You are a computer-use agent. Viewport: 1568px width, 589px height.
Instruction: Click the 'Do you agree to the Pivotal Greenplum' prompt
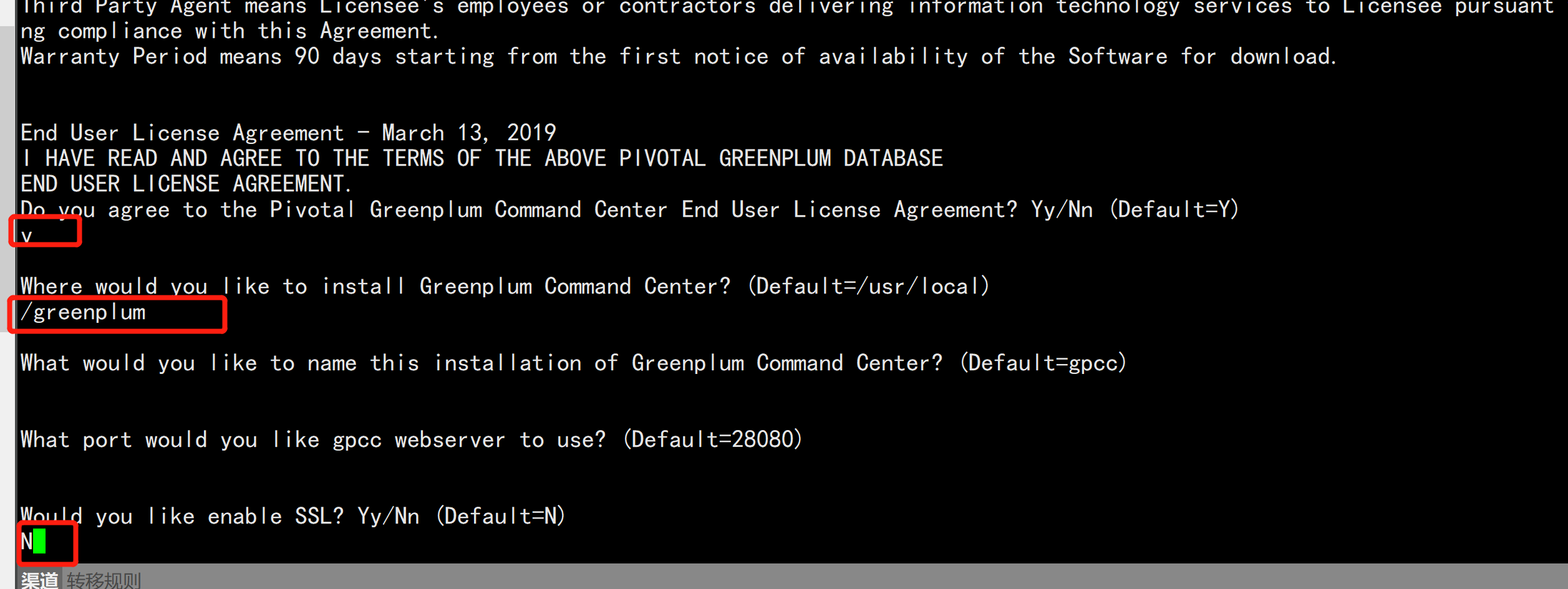pyautogui.click(x=630, y=209)
